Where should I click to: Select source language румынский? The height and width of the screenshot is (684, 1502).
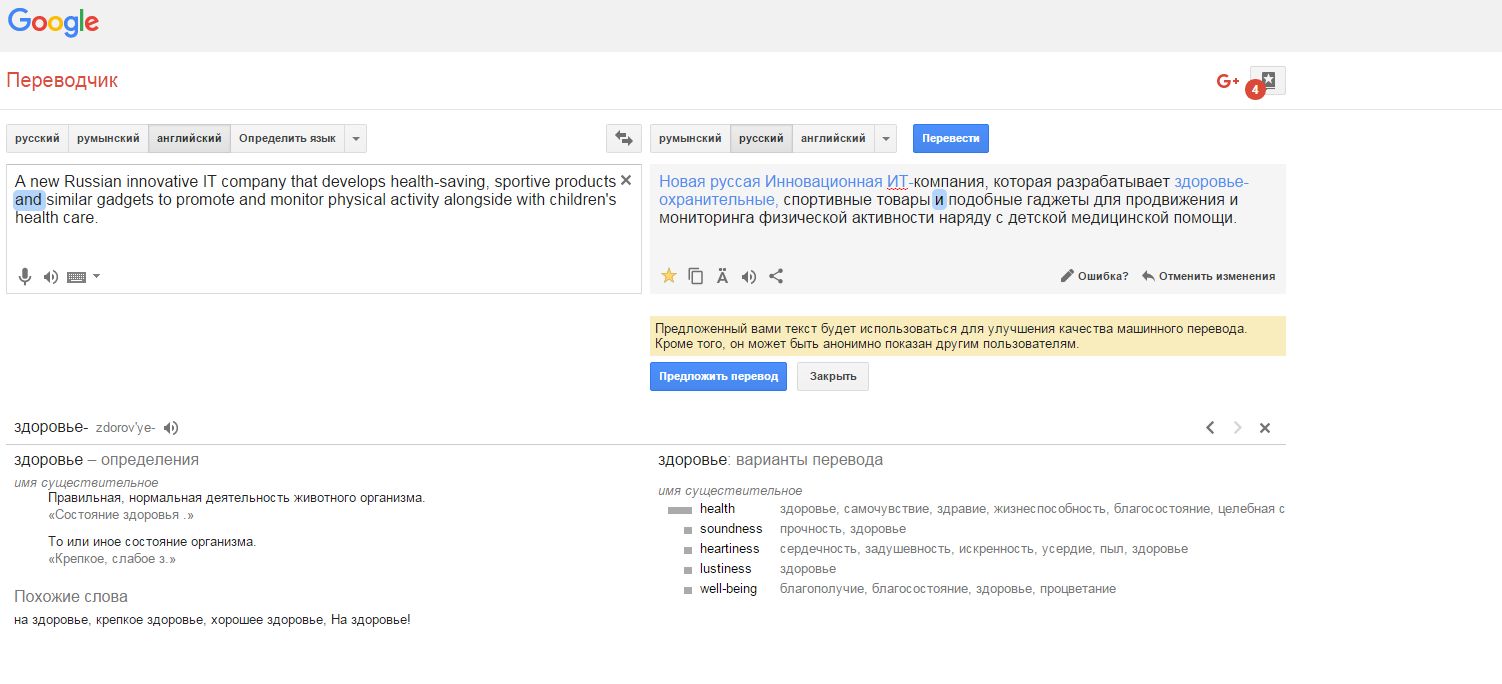[x=108, y=138]
